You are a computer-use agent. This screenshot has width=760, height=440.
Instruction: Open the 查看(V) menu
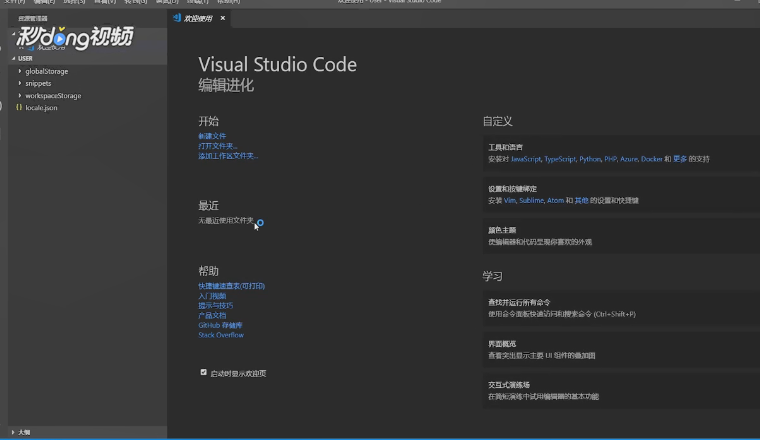click(105, 2)
